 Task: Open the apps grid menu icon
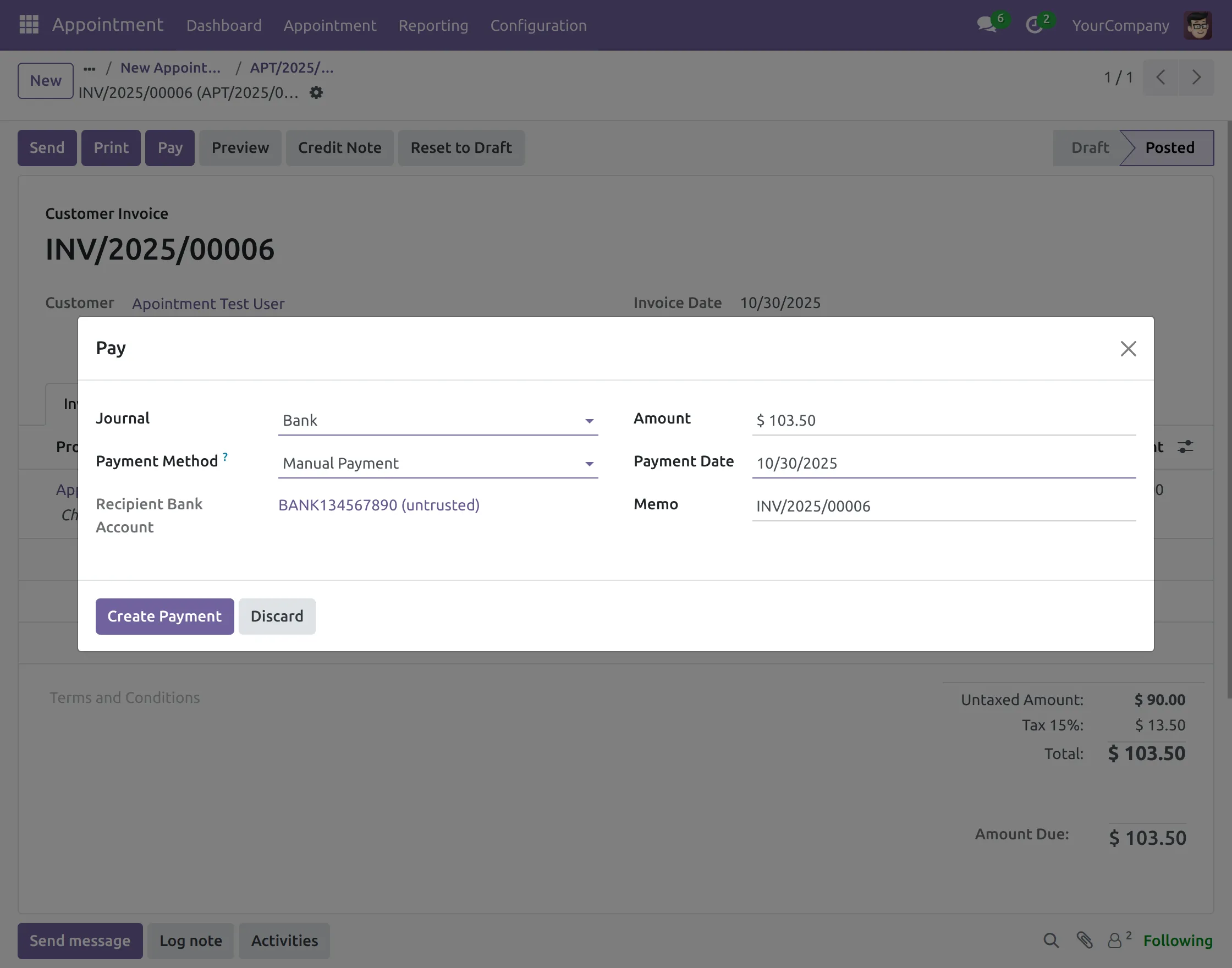(x=29, y=24)
